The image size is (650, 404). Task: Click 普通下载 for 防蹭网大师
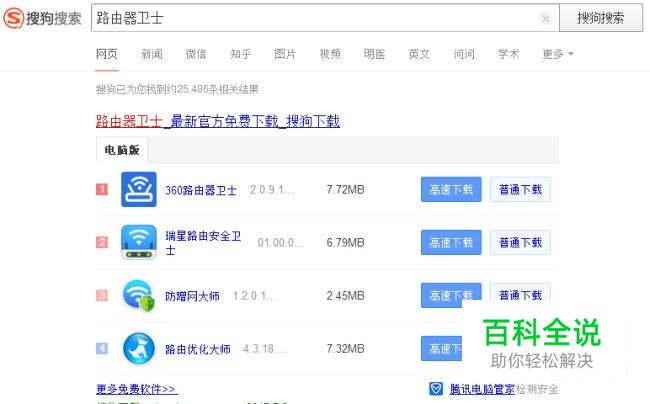click(x=520, y=292)
